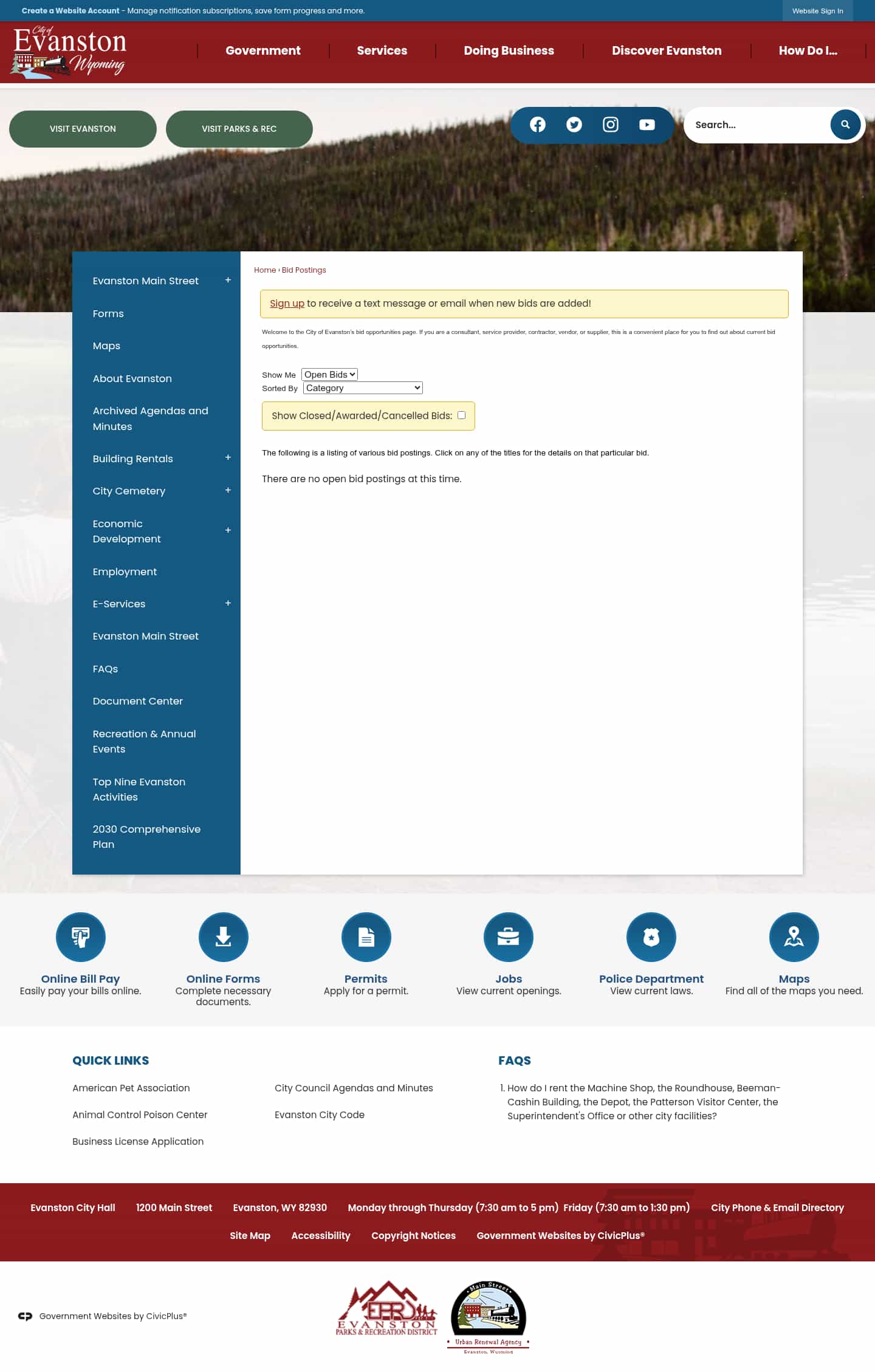Open the Site Map footer link
The height and width of the screenshot is (1372, 875).
coord(250,1235)
